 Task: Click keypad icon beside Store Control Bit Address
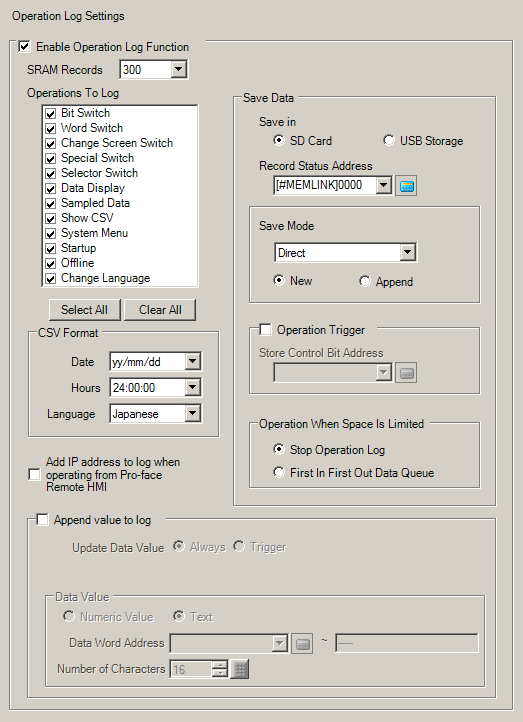click(x=406, y=373)
